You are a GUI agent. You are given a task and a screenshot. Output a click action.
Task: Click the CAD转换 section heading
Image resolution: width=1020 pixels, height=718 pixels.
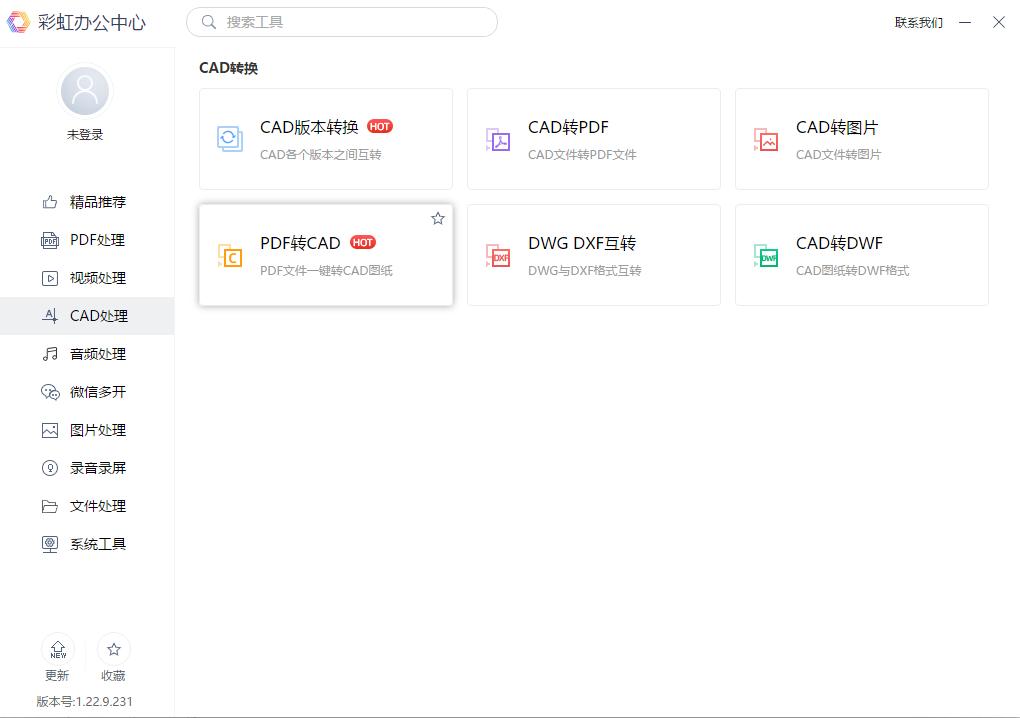point(228,68)
